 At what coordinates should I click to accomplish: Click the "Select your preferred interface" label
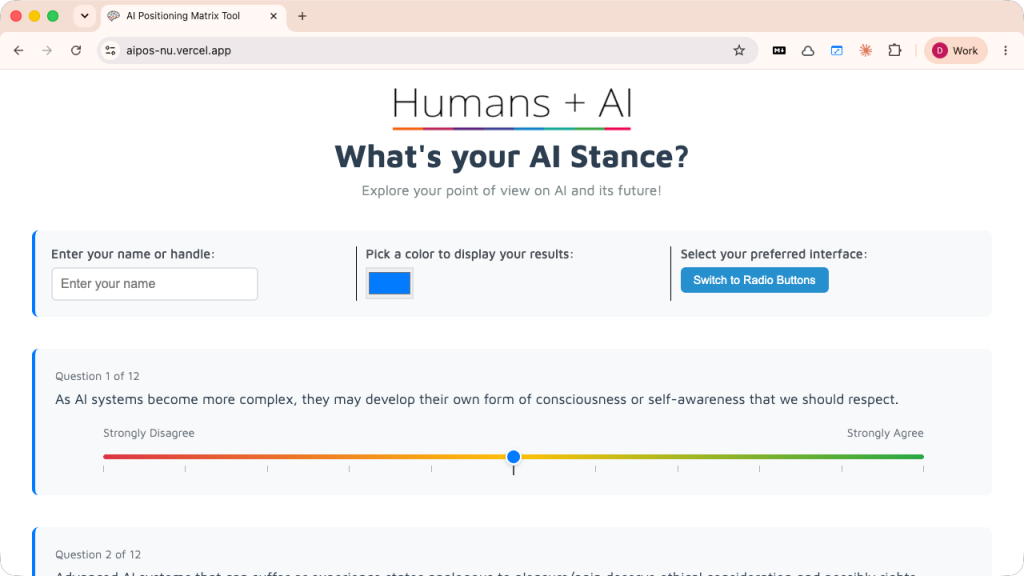[774, 254]
